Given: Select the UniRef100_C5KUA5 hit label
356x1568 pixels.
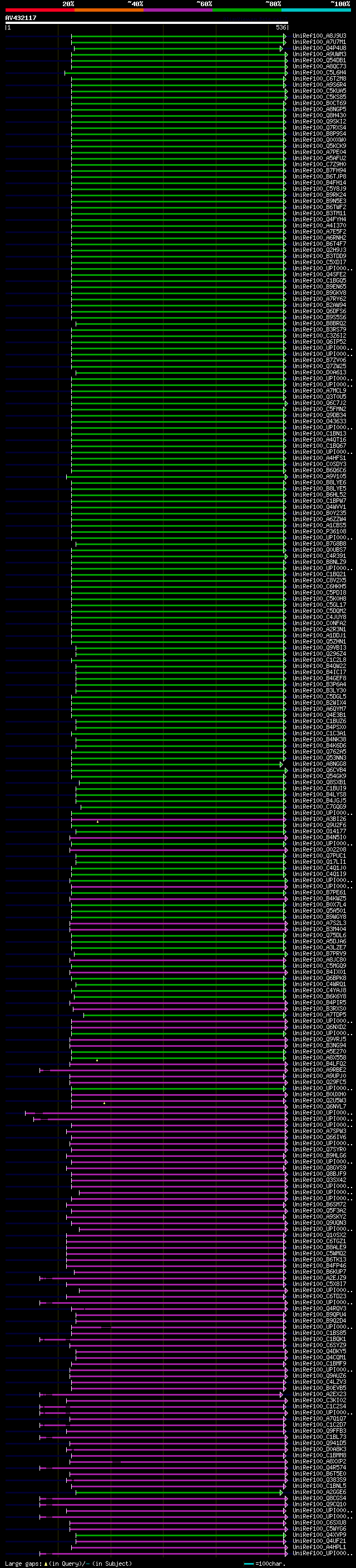Looking at the screenshot, I should click(x=319, y=91).
